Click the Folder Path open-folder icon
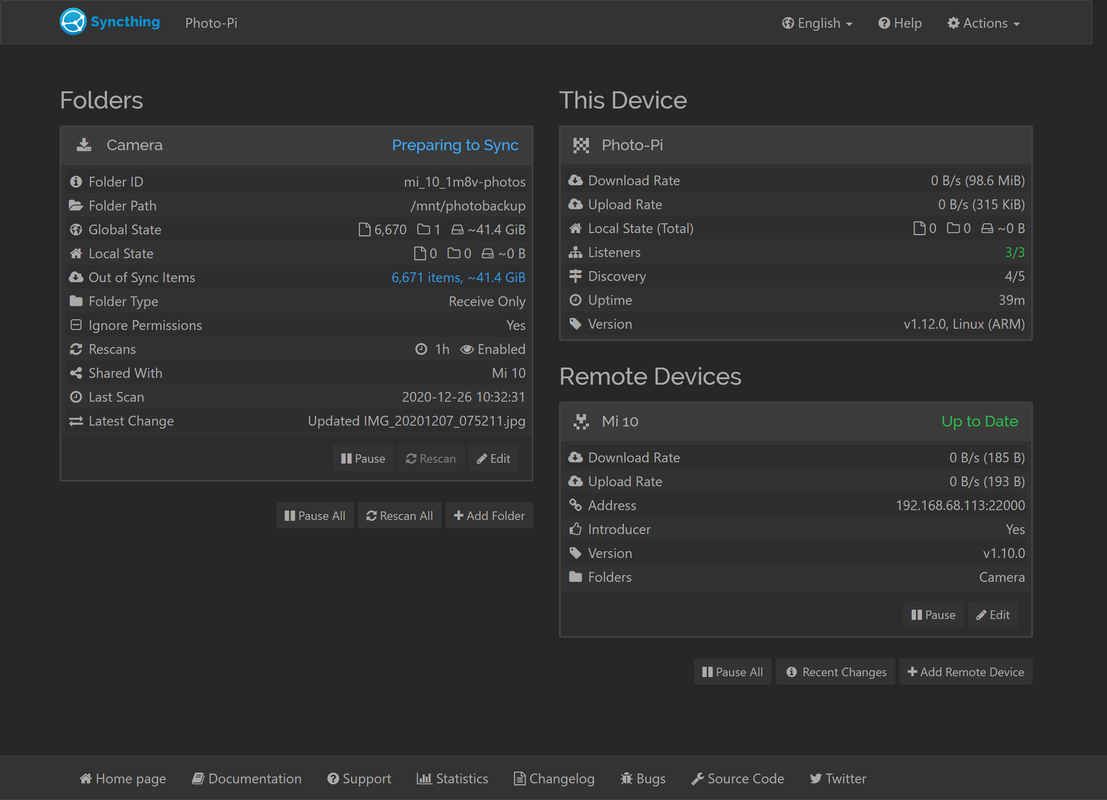This screenshot has width=1107, height=800. coord(76,205)
